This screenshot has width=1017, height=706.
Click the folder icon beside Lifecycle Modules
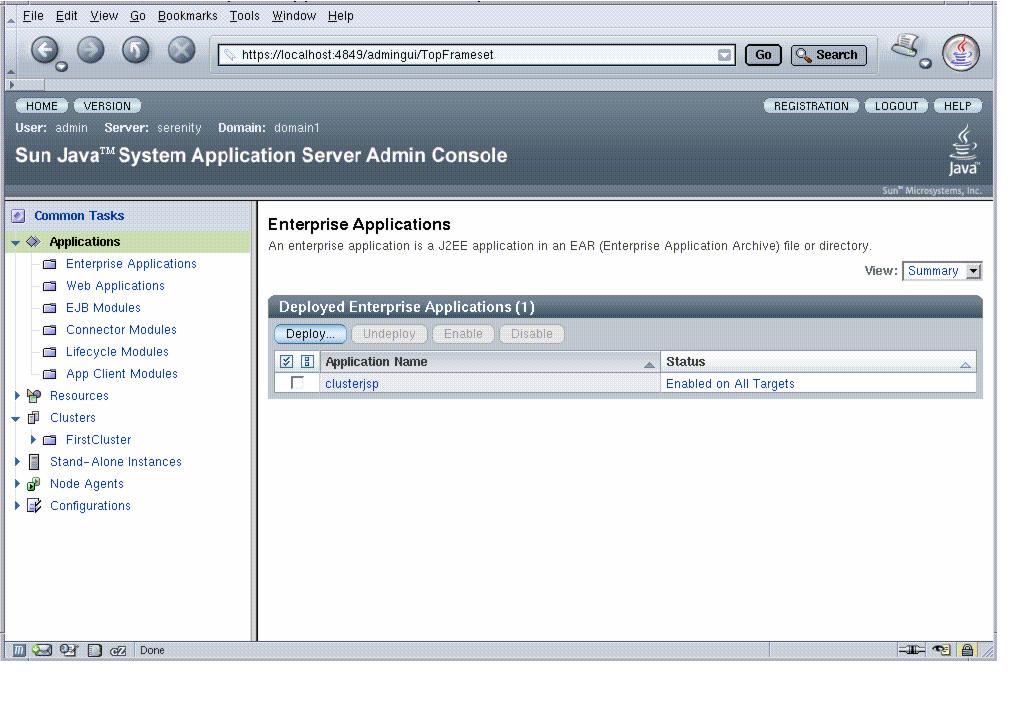[49, 353]
